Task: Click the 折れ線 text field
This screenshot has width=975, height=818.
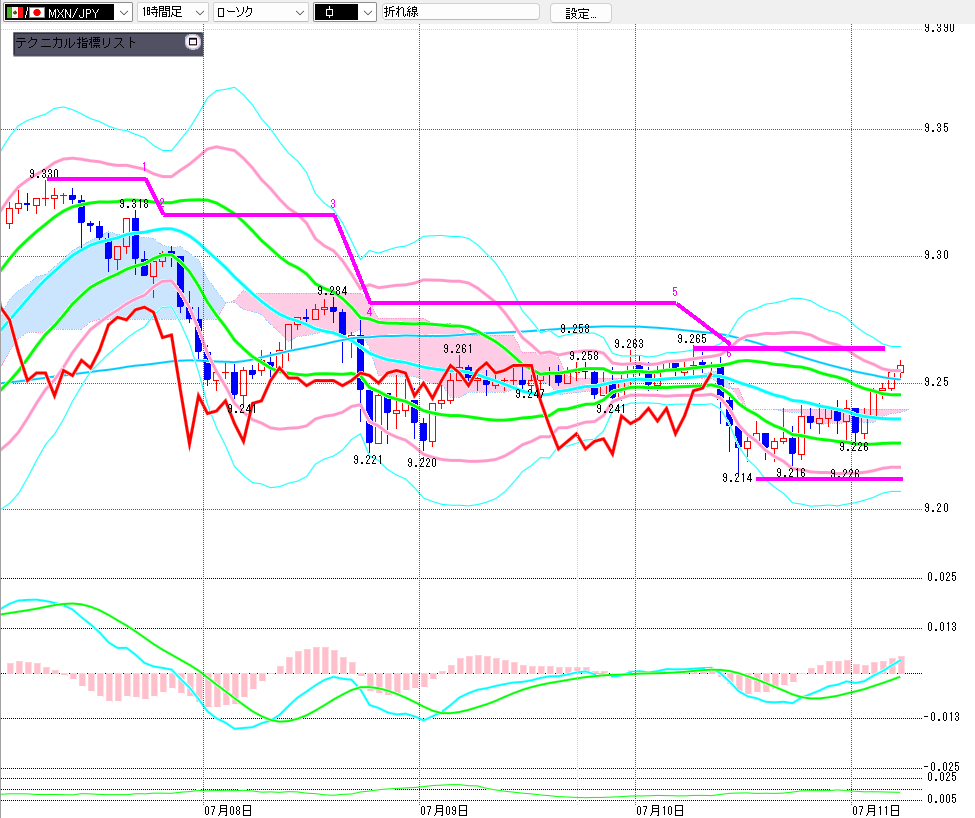Action: click(460, 12)
